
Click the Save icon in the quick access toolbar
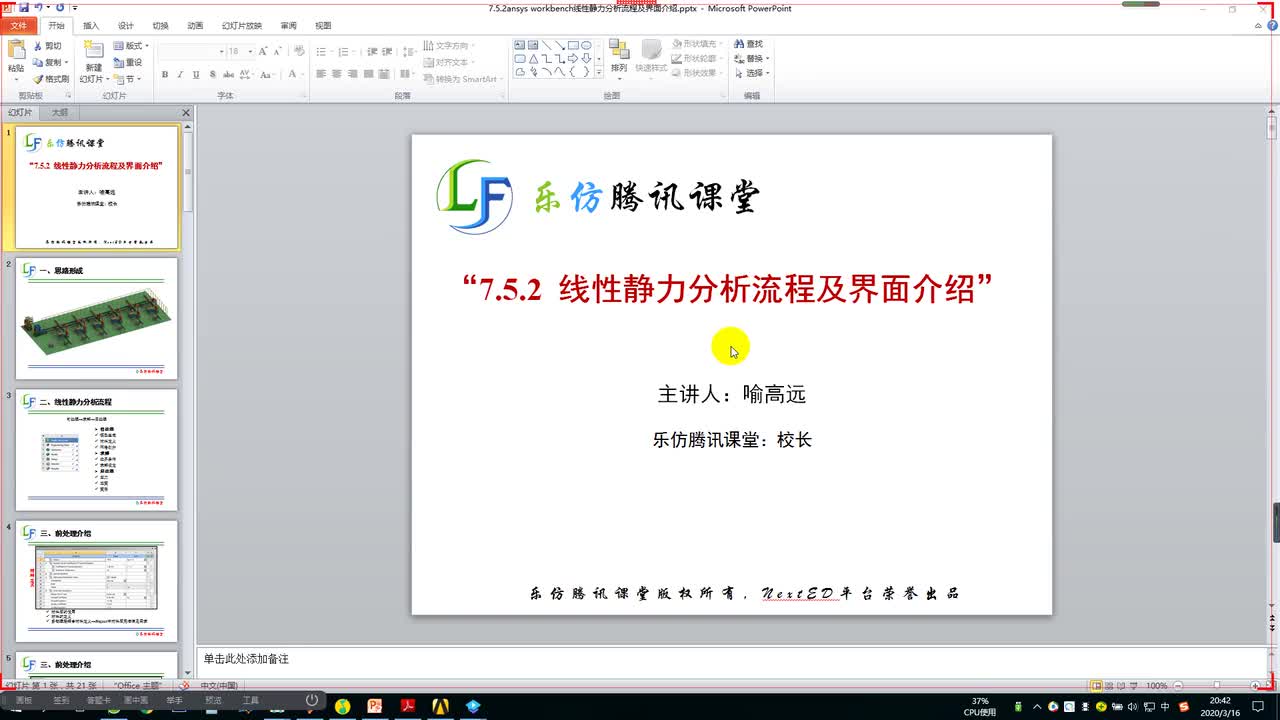[x=24, y=7]
